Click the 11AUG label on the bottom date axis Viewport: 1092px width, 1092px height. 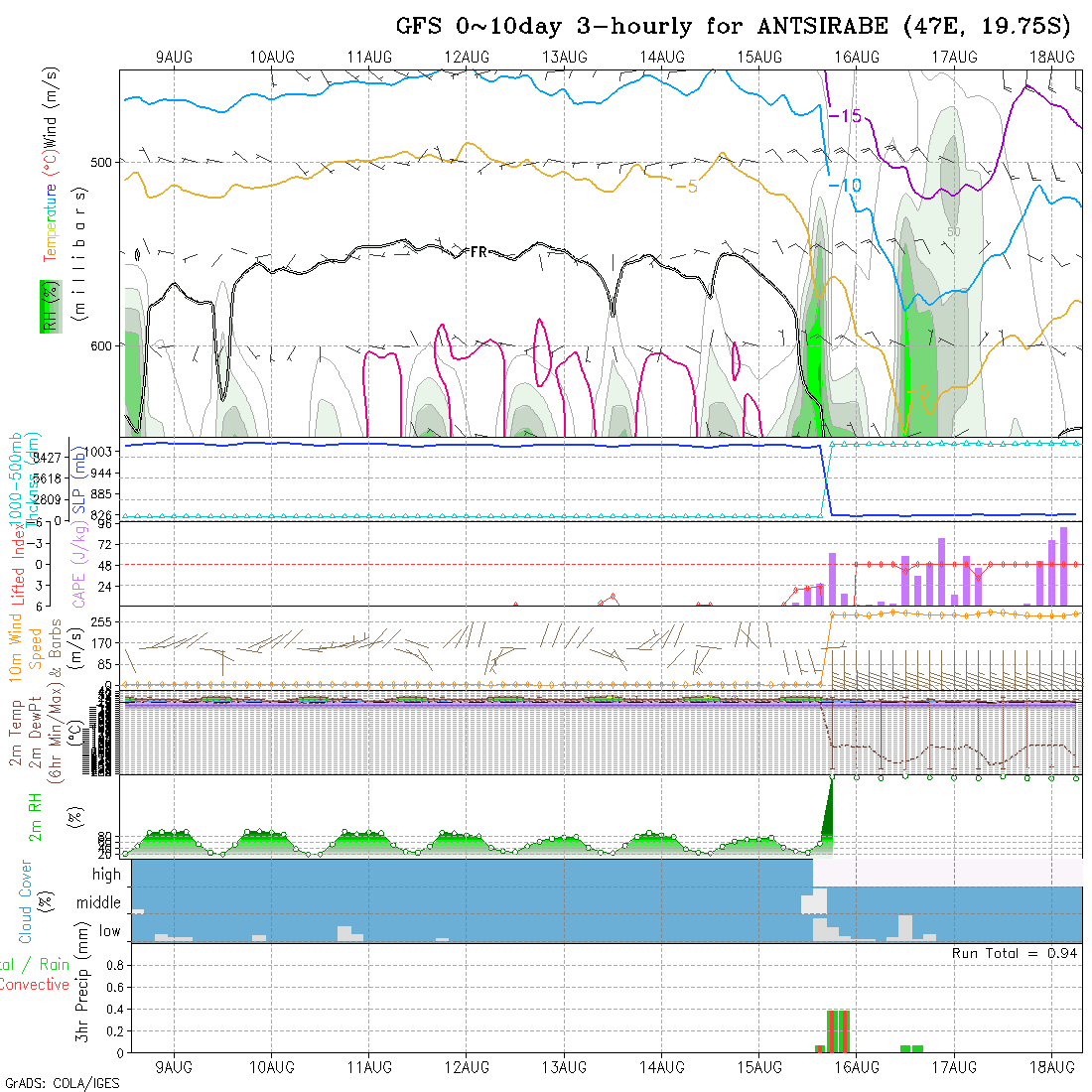pos(369,1067)
